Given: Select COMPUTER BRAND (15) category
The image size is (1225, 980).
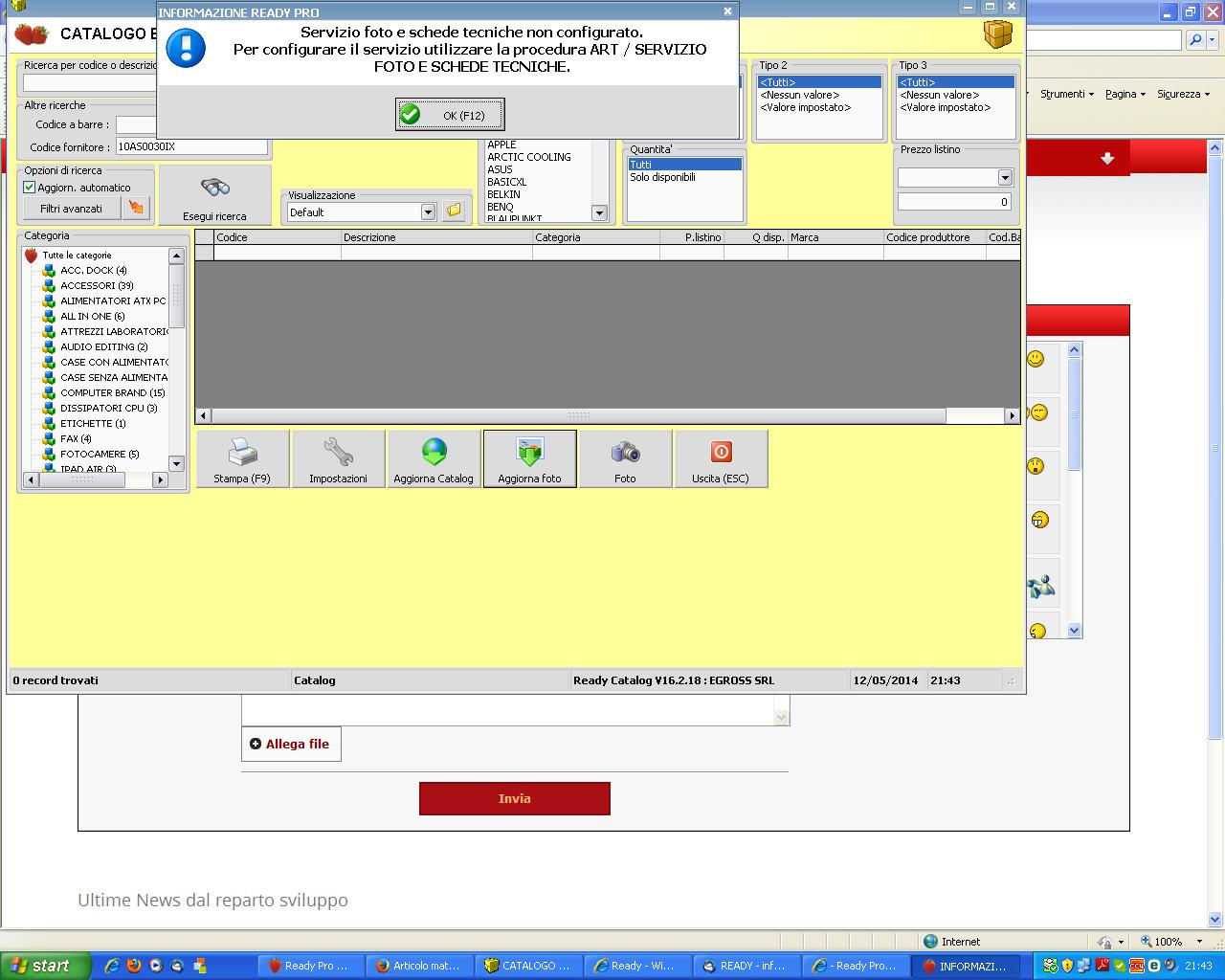Looking at the screenshot, I should 112,392.
